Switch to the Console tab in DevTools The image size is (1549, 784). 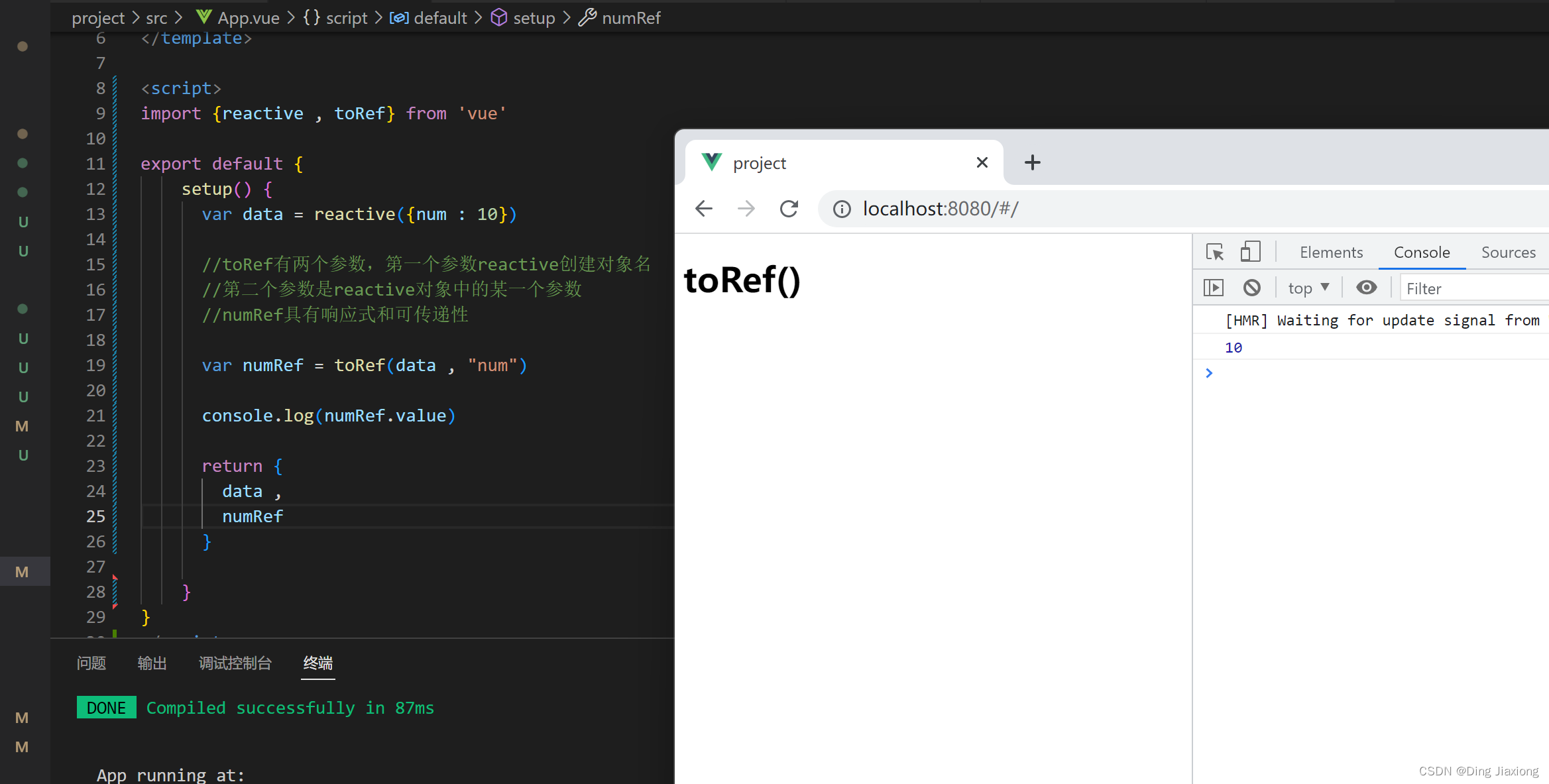coord(1422,252)
